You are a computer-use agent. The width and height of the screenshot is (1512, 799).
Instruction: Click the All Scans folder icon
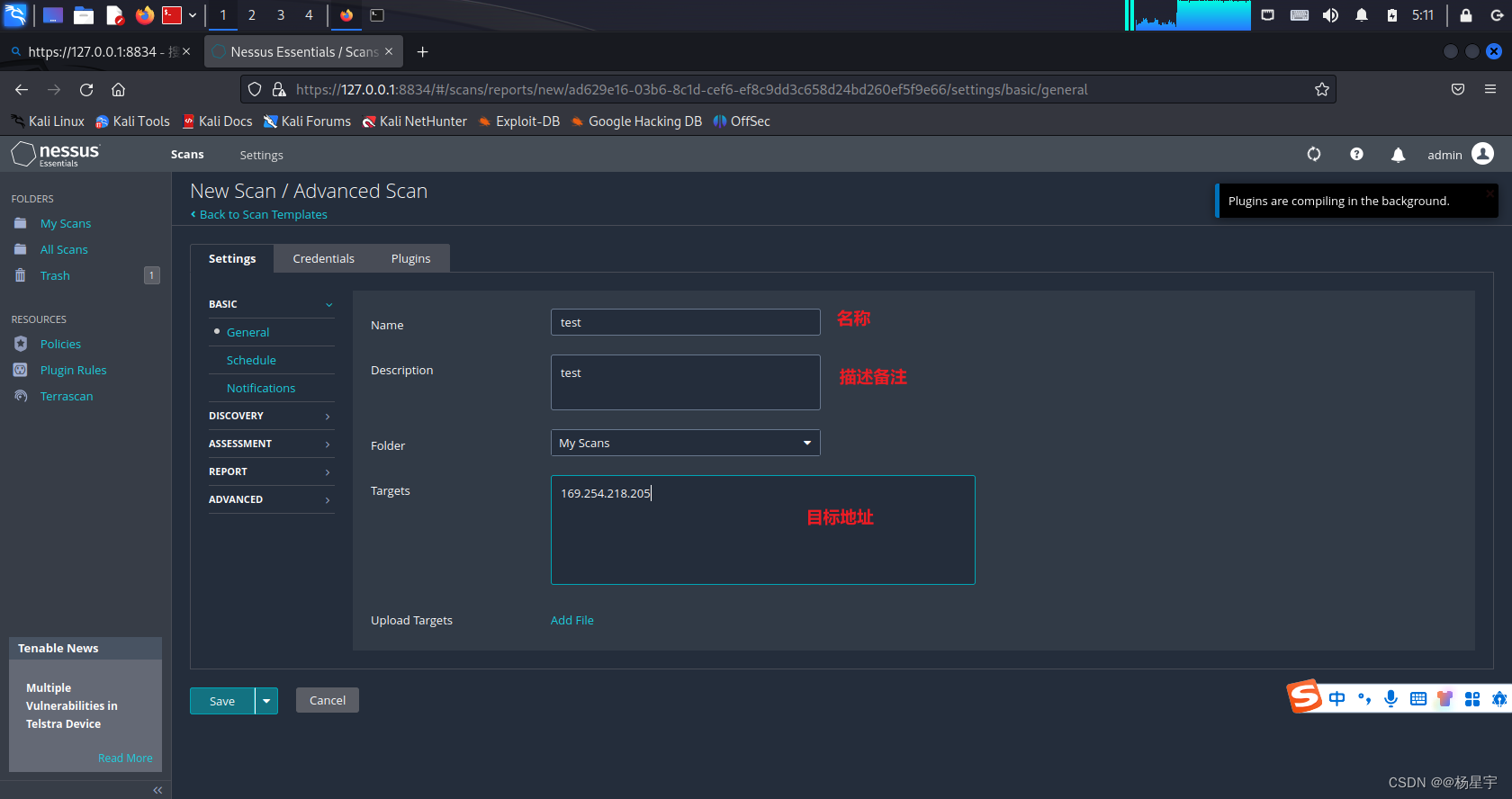(x=21, y=249)
